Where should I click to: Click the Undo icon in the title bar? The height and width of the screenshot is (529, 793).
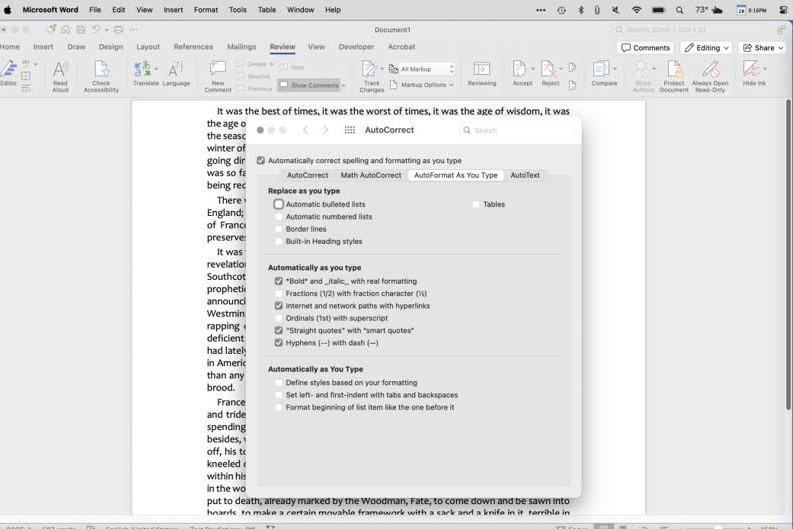tap(96, 30)
